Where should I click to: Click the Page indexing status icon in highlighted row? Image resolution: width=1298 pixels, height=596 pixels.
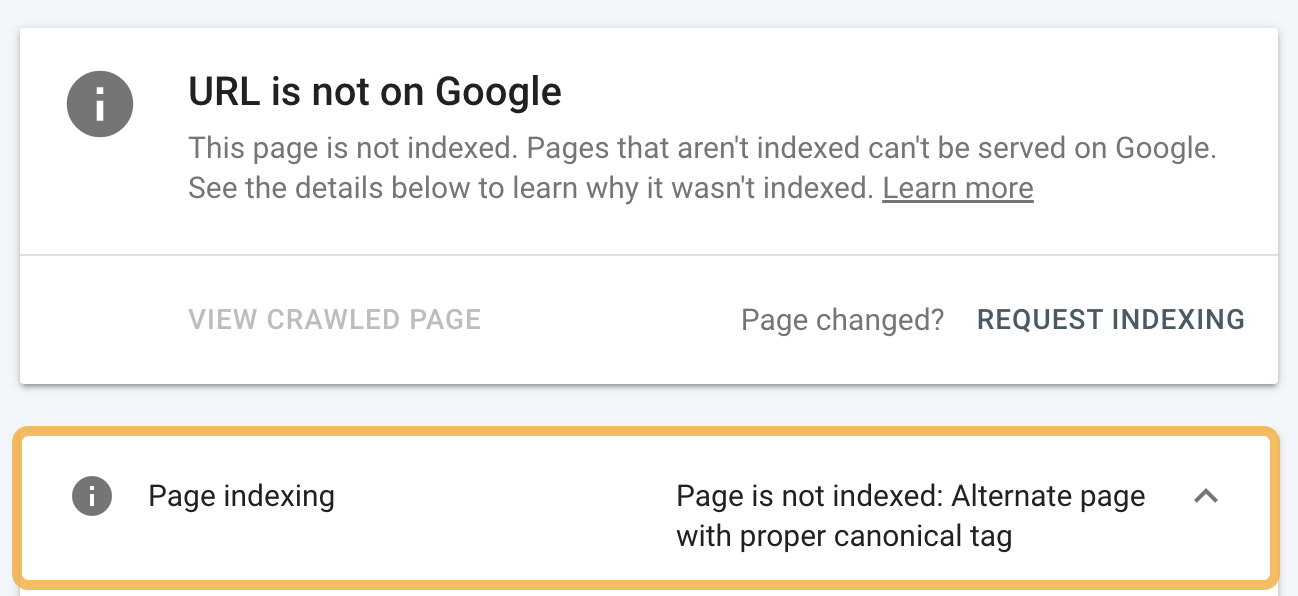coord(91,496)
